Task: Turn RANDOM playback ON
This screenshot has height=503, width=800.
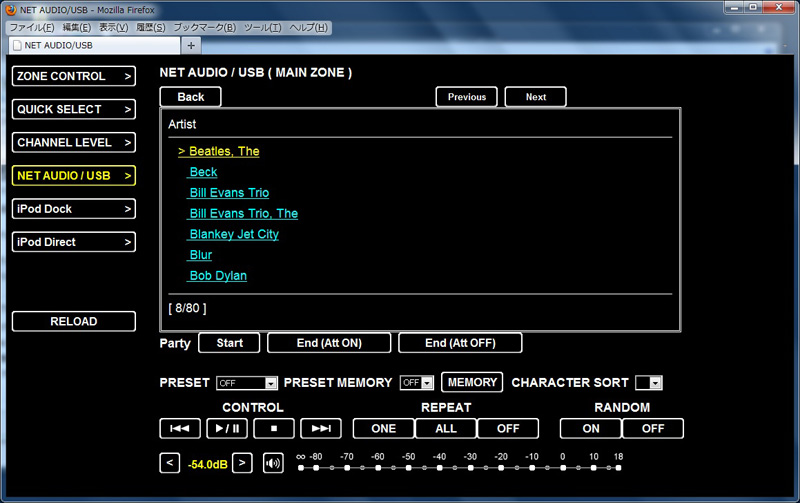Action: click(x=590, y=428)
